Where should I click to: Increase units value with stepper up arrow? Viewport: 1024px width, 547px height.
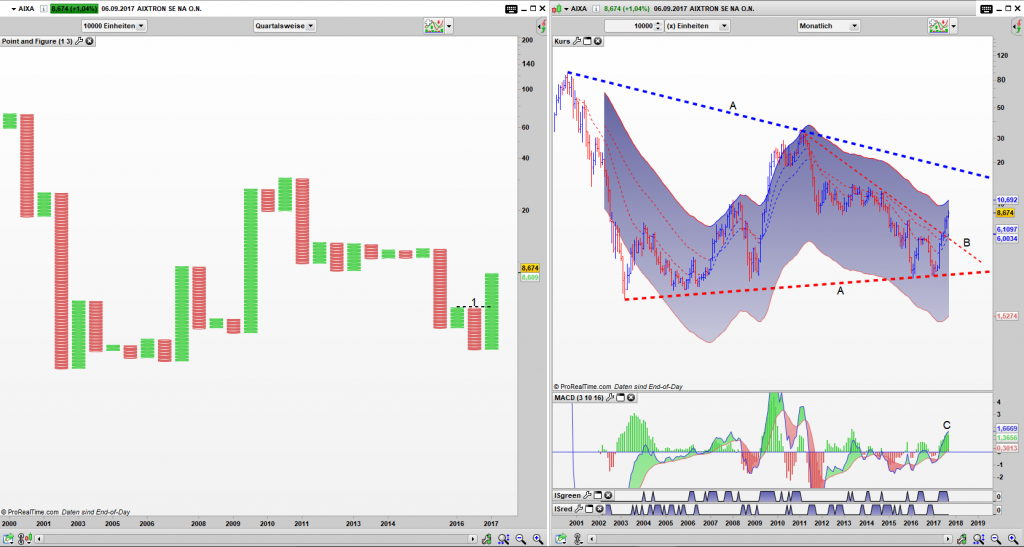pyautogui.click(x=658, y=23)
